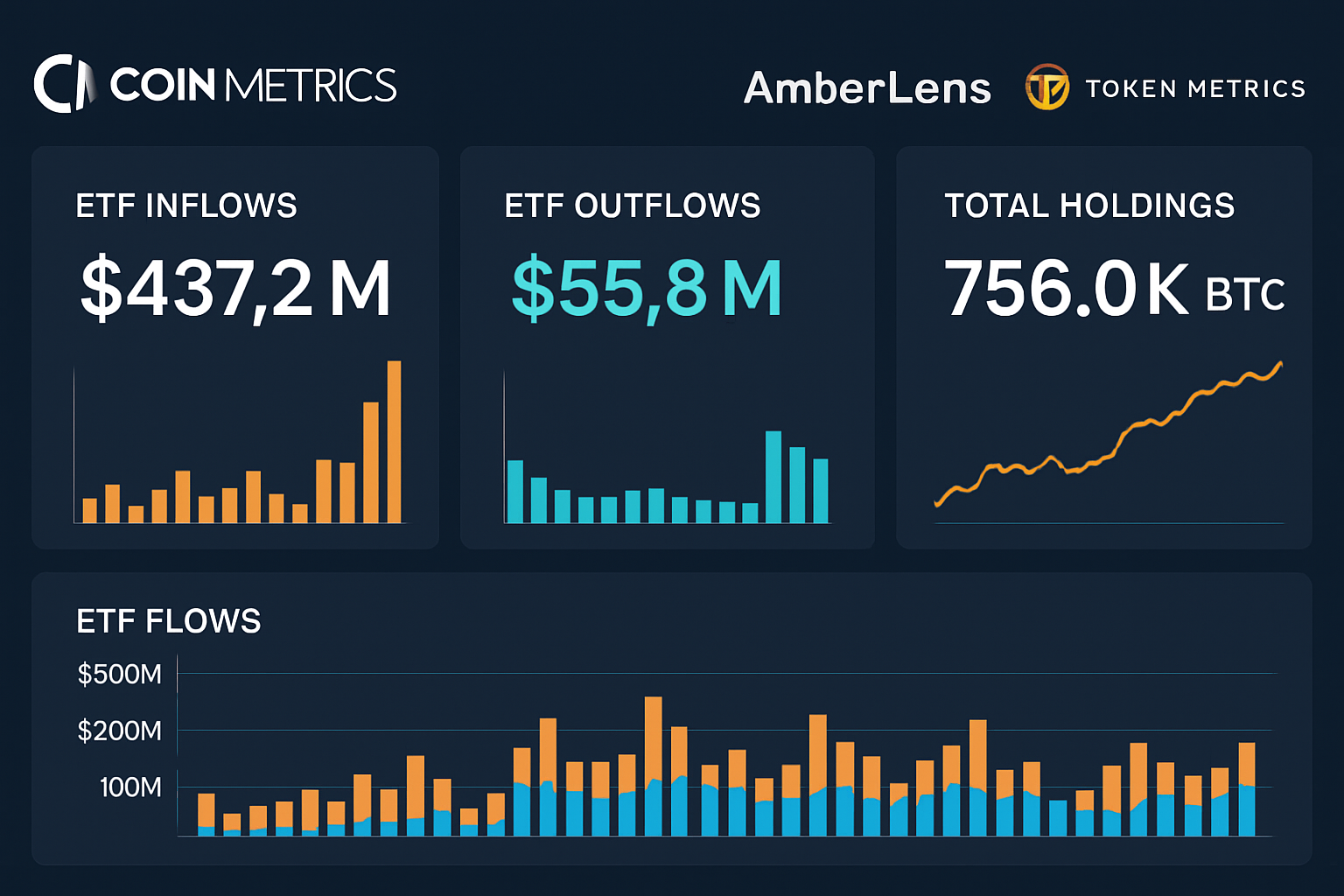Screen dimensions: 1344x896
Task: Select the TOTAL HOLDINGS card title
Action: 1089,206
